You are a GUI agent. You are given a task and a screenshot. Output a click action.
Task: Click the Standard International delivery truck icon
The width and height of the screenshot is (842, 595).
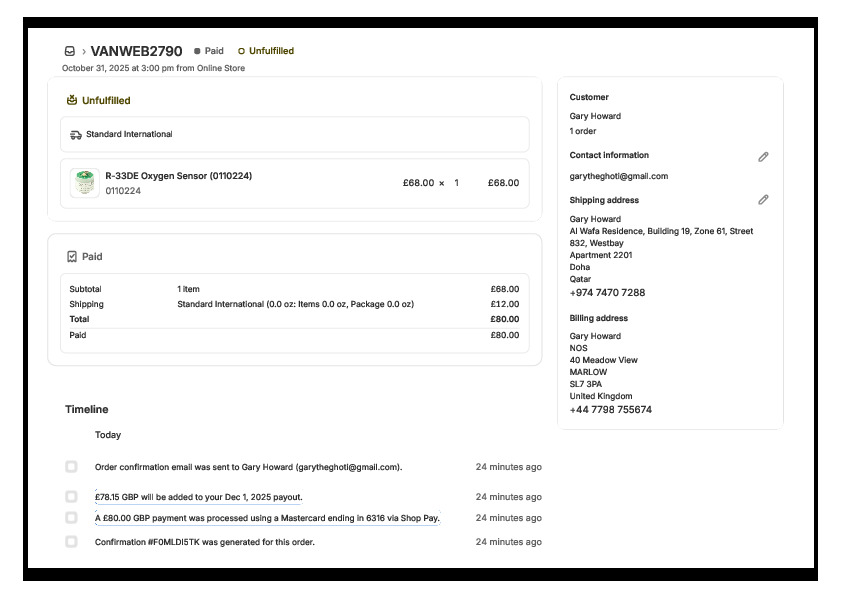[x=76, y=134]
